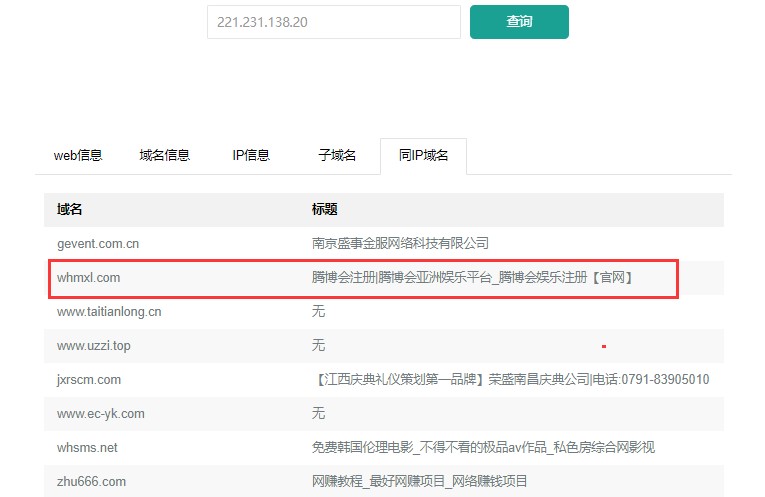The image size is (765, 497).
Task: Select the 同IP域名 tab
Action: [423, 156]
